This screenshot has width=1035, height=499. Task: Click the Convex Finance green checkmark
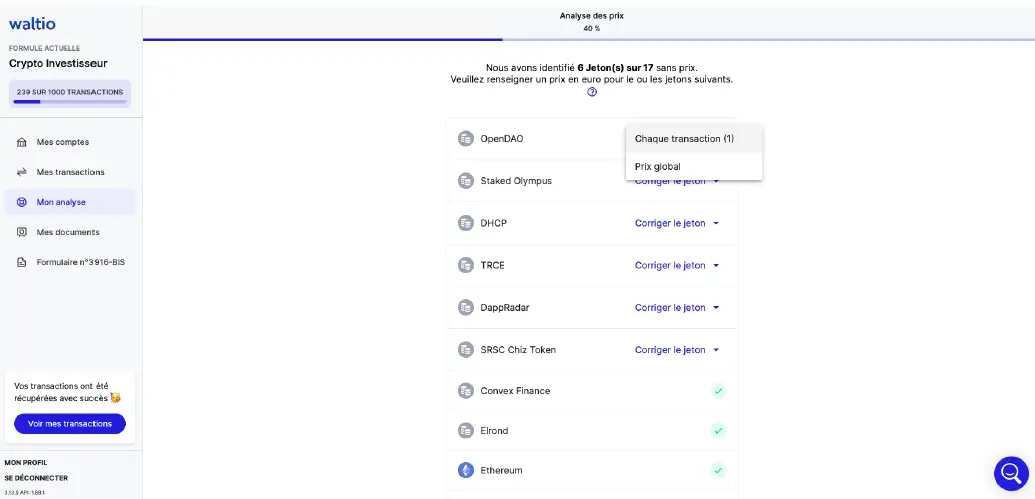(718, 391)
